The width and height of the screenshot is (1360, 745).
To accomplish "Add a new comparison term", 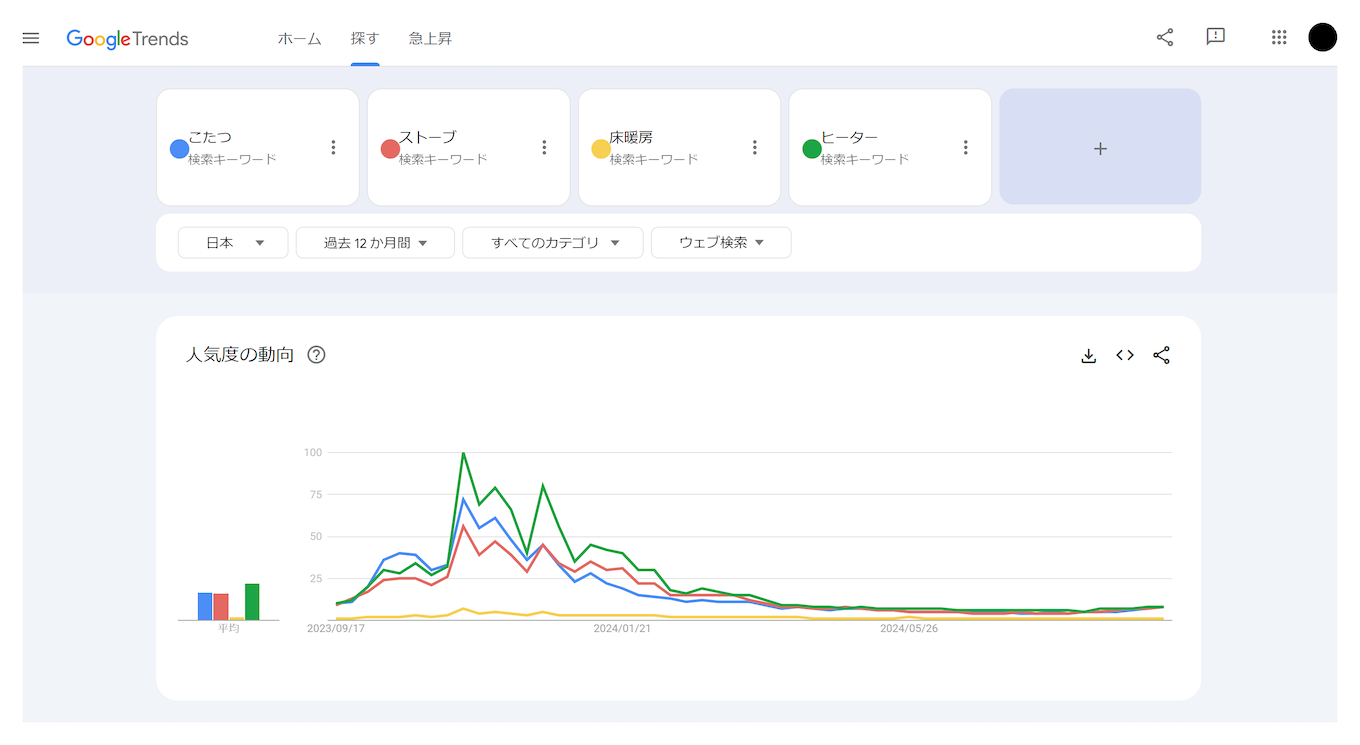I will pos(1100,147).
